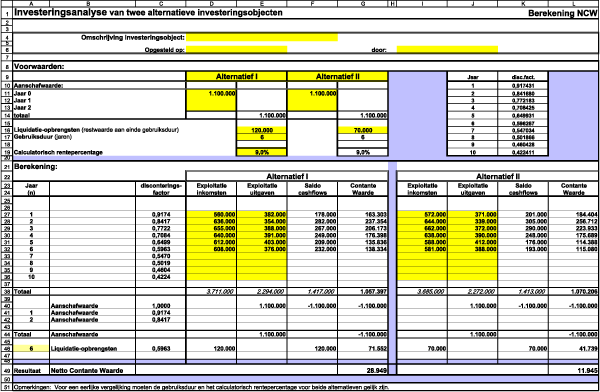The height and width of the screenshot is (392, 600).
Task: Select column header D
Action: (211, 3)
